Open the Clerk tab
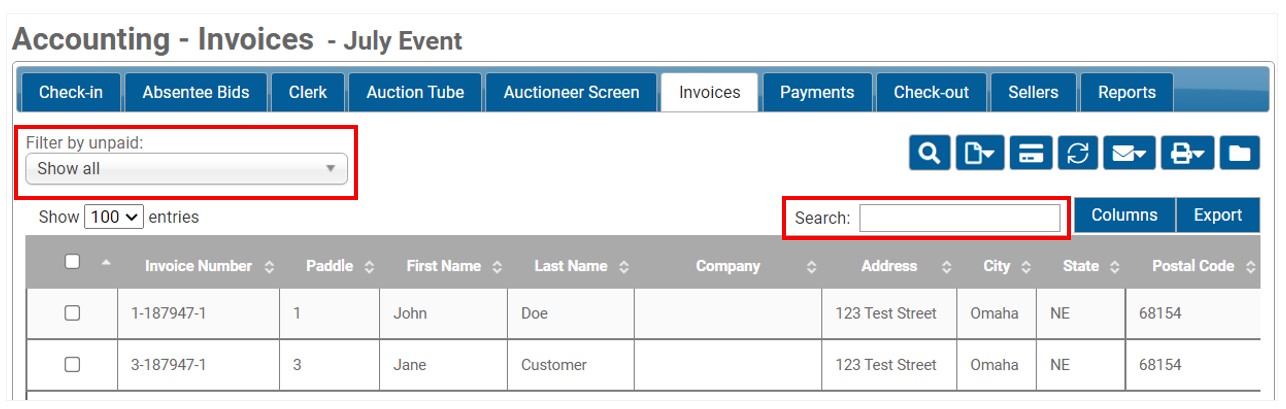The width and height of the screenshot is (1286, 409). (x=308, y=92)
